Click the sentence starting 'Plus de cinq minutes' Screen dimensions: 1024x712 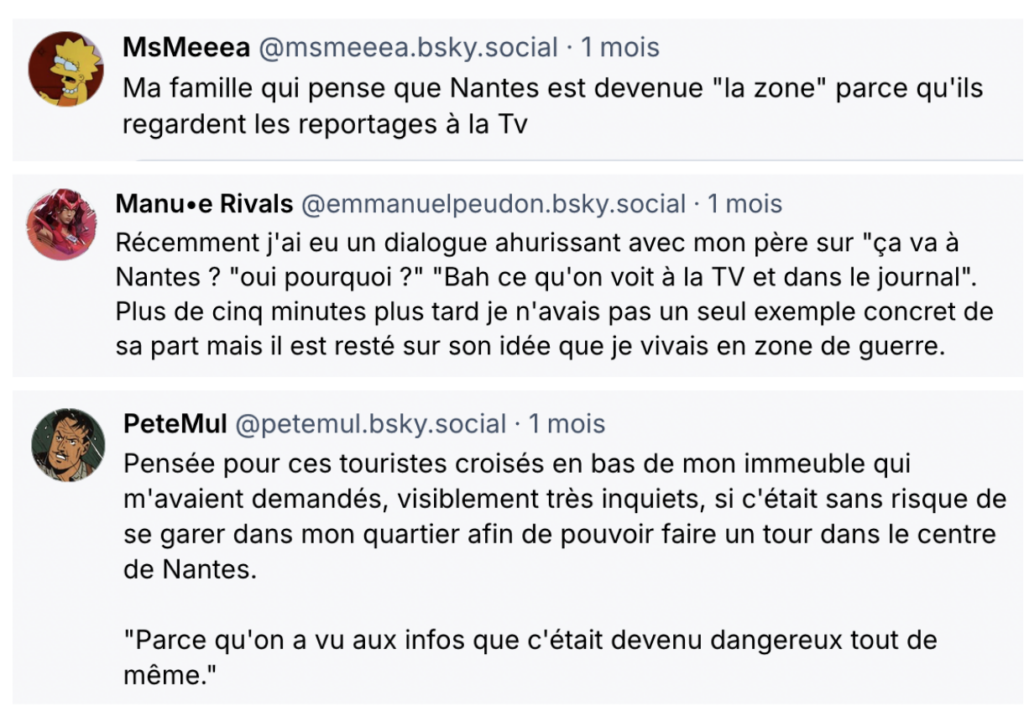pos(554,311)
